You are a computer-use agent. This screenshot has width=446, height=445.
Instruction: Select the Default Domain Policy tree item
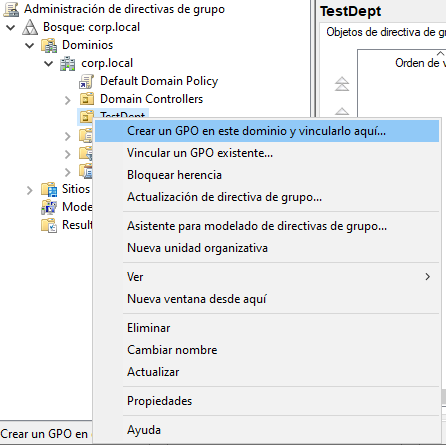tap(159, 81)
